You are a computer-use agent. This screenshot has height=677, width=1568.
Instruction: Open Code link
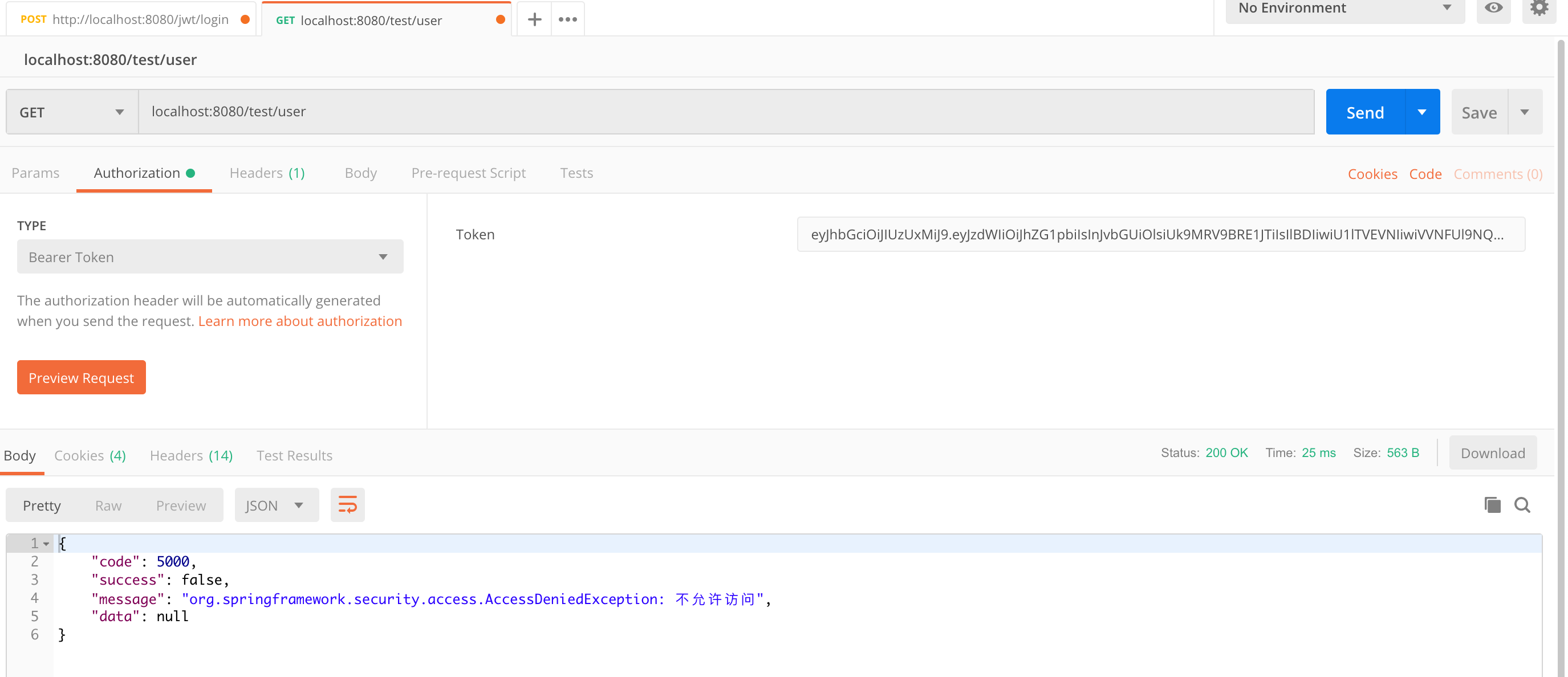(1425, 174)
